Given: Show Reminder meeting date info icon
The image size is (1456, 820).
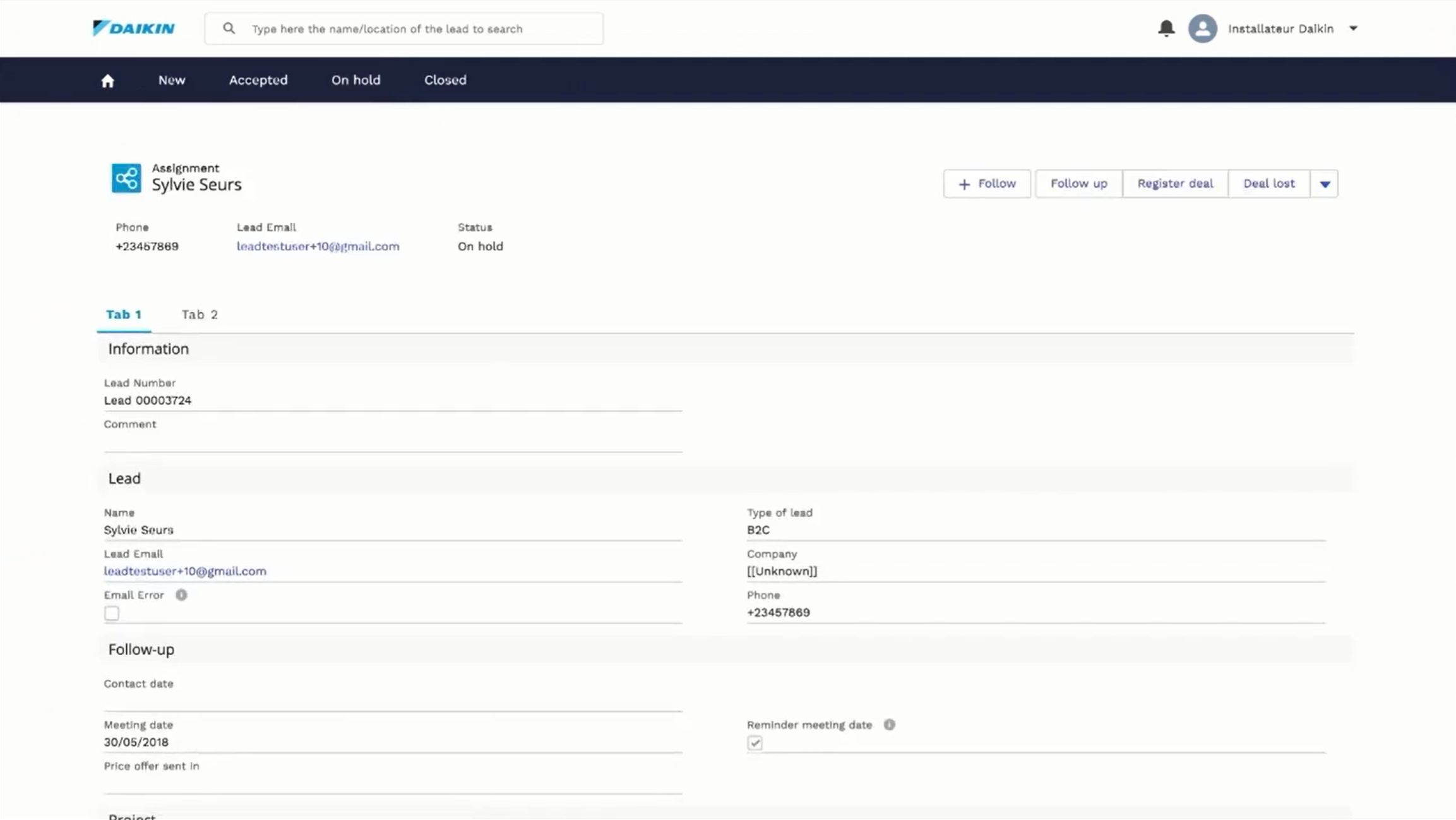Looking at the screenshot, I should point(889,725).
